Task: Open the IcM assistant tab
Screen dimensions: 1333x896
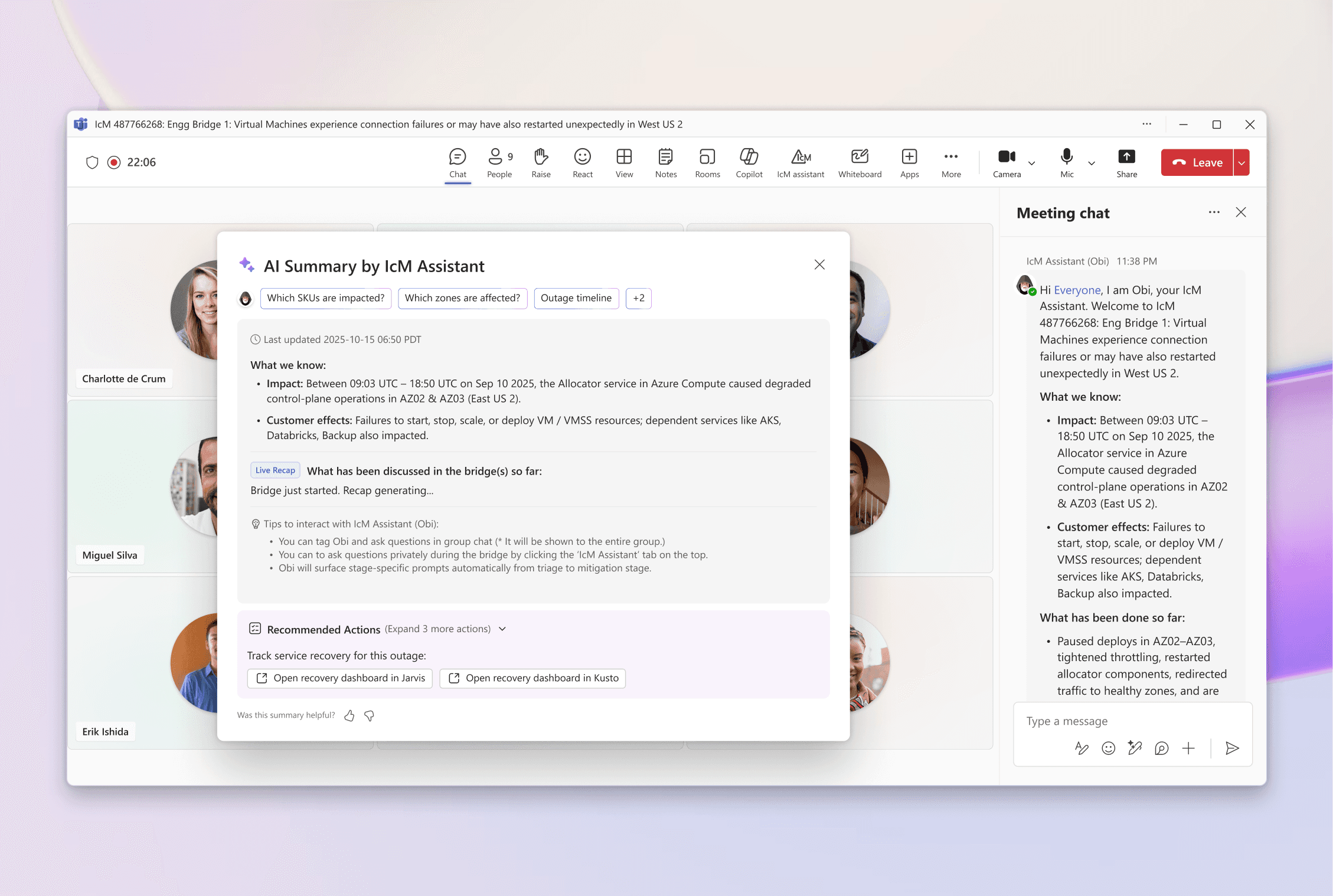Action: click(x=800, y=162)
